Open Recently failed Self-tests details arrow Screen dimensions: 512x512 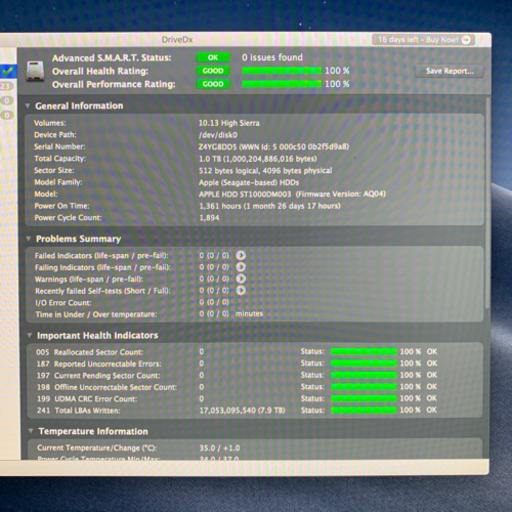tap(241, 290)
